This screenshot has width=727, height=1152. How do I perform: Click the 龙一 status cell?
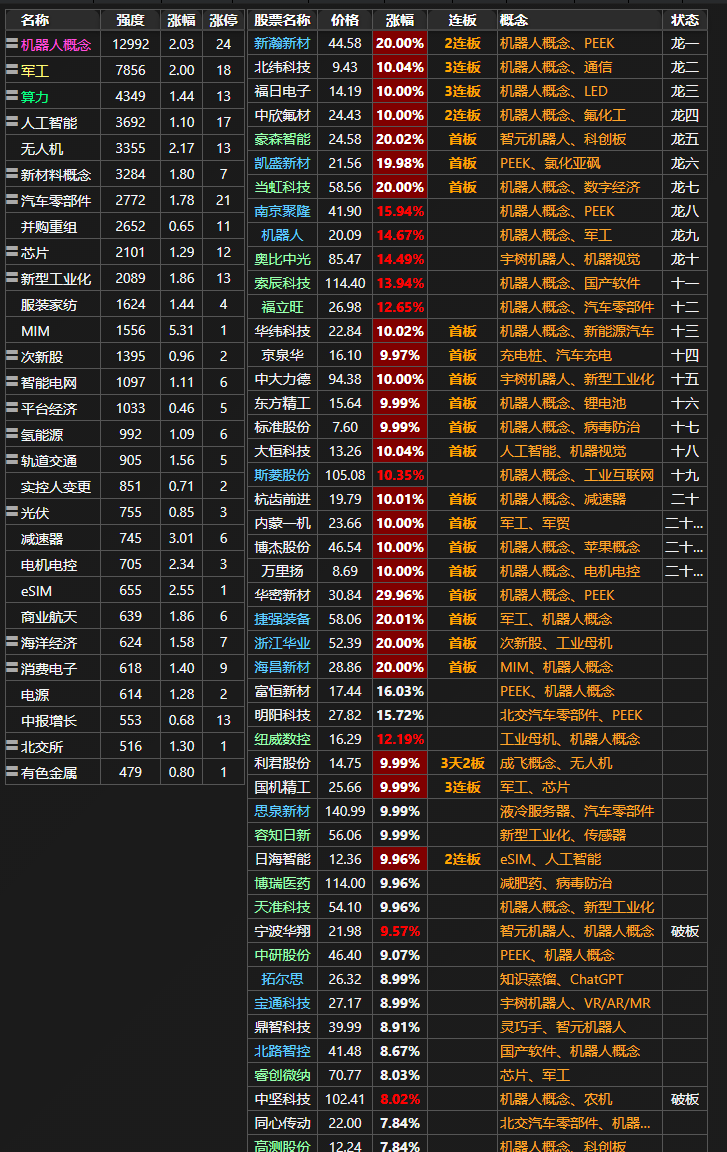[684, 43]
